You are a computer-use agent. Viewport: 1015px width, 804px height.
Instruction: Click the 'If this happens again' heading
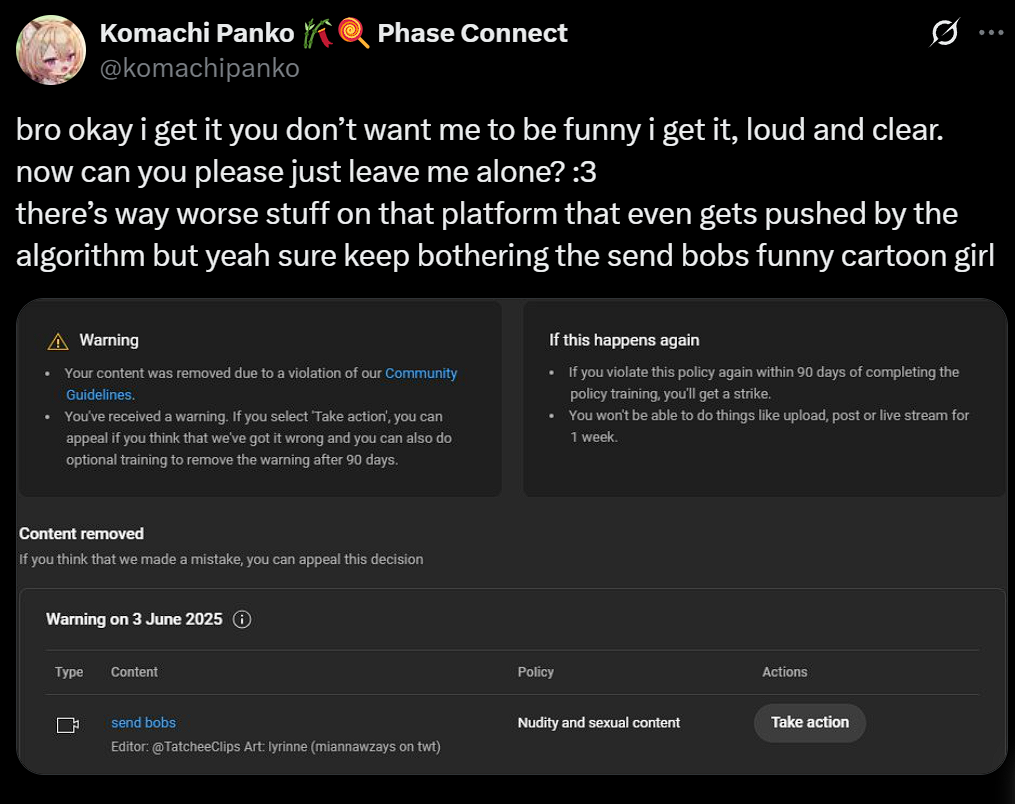(x=624, y=340)
